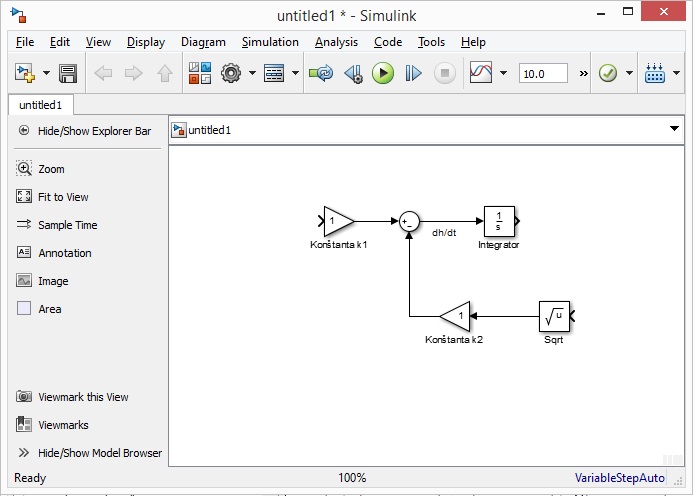
Task: Expand the Data Inspector dropdown arrow
Action: pyautogui.click(x=503, y=73)
